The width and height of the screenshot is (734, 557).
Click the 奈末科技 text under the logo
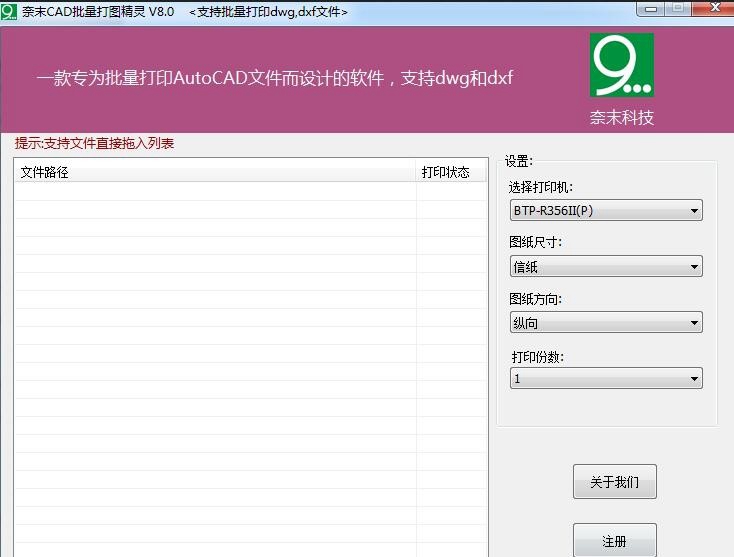[622, 117]
